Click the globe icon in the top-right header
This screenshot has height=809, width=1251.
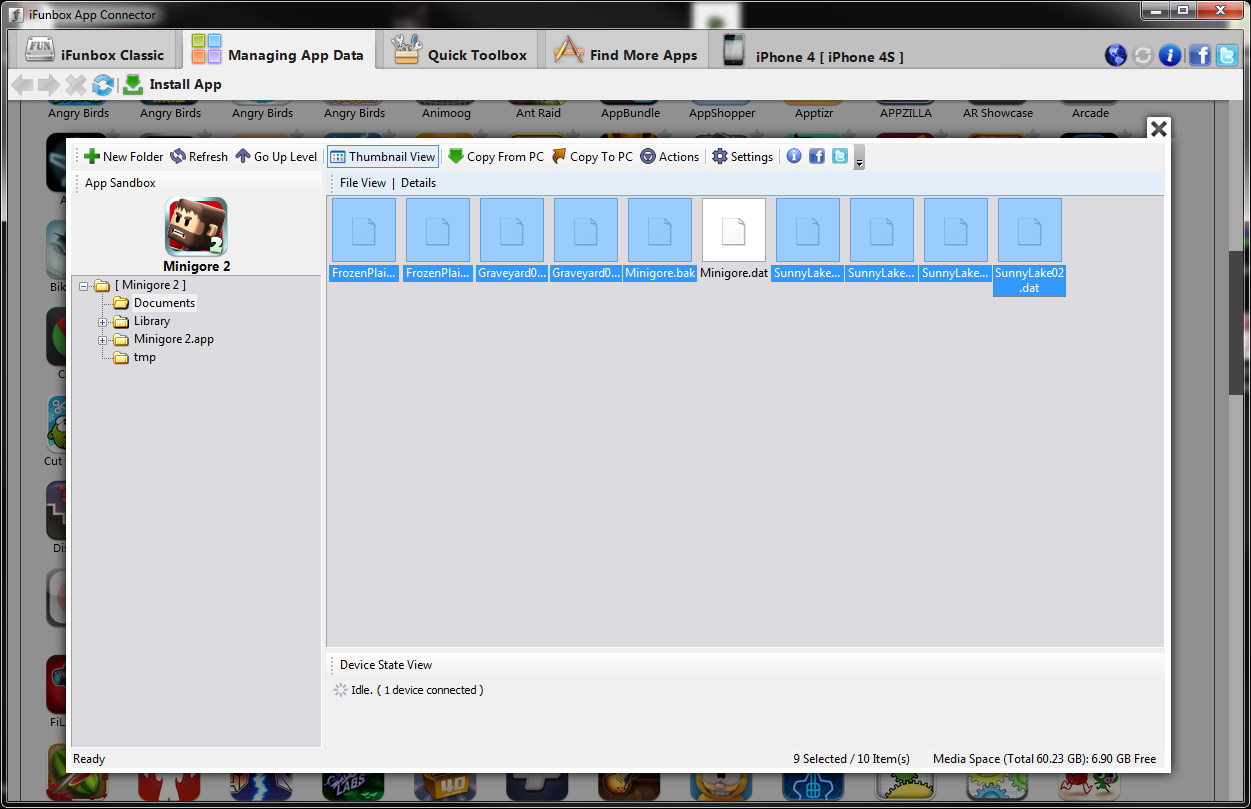(x=1116, y=55)
